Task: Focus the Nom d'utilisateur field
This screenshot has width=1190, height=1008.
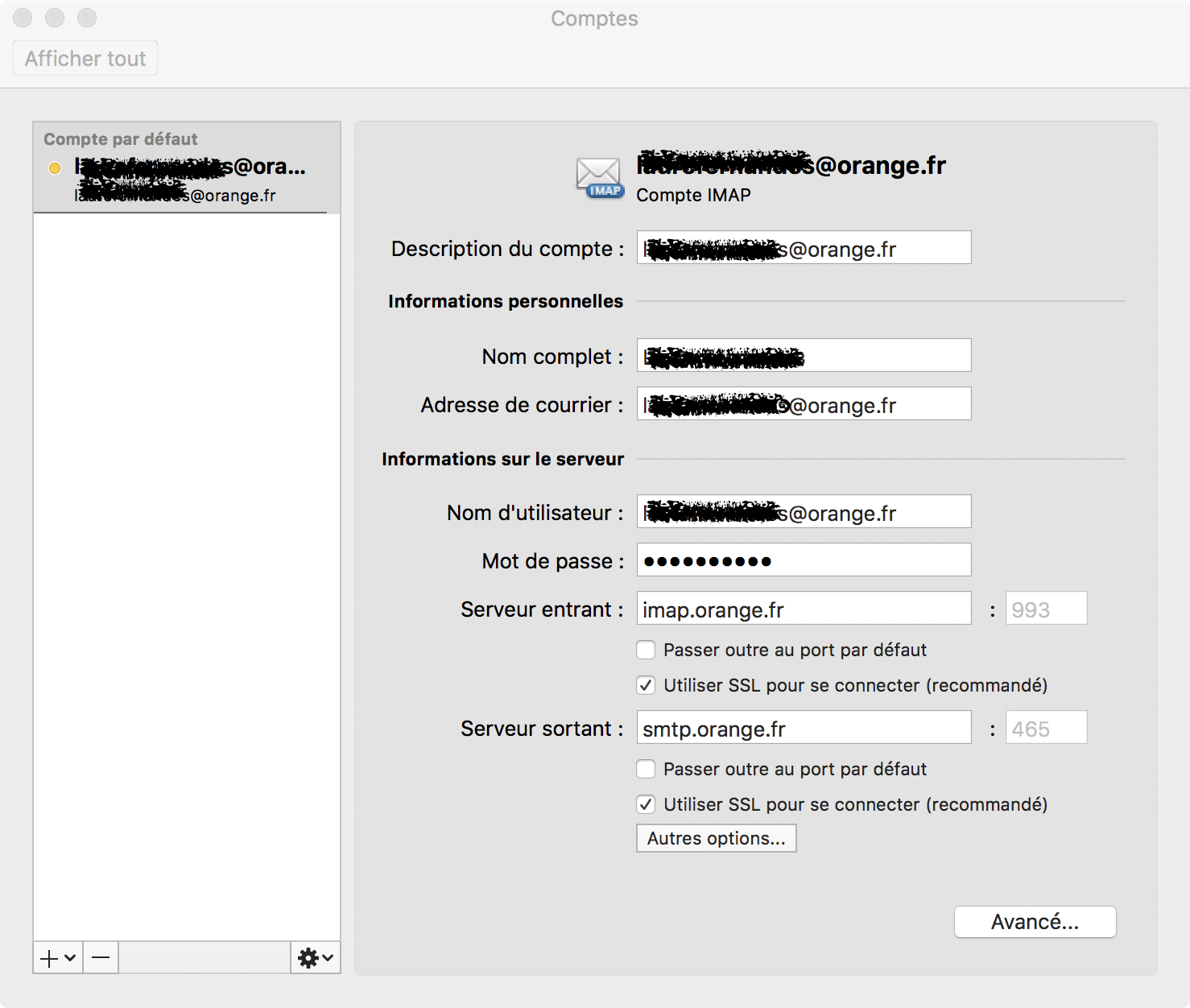Action: coord(804,512)
